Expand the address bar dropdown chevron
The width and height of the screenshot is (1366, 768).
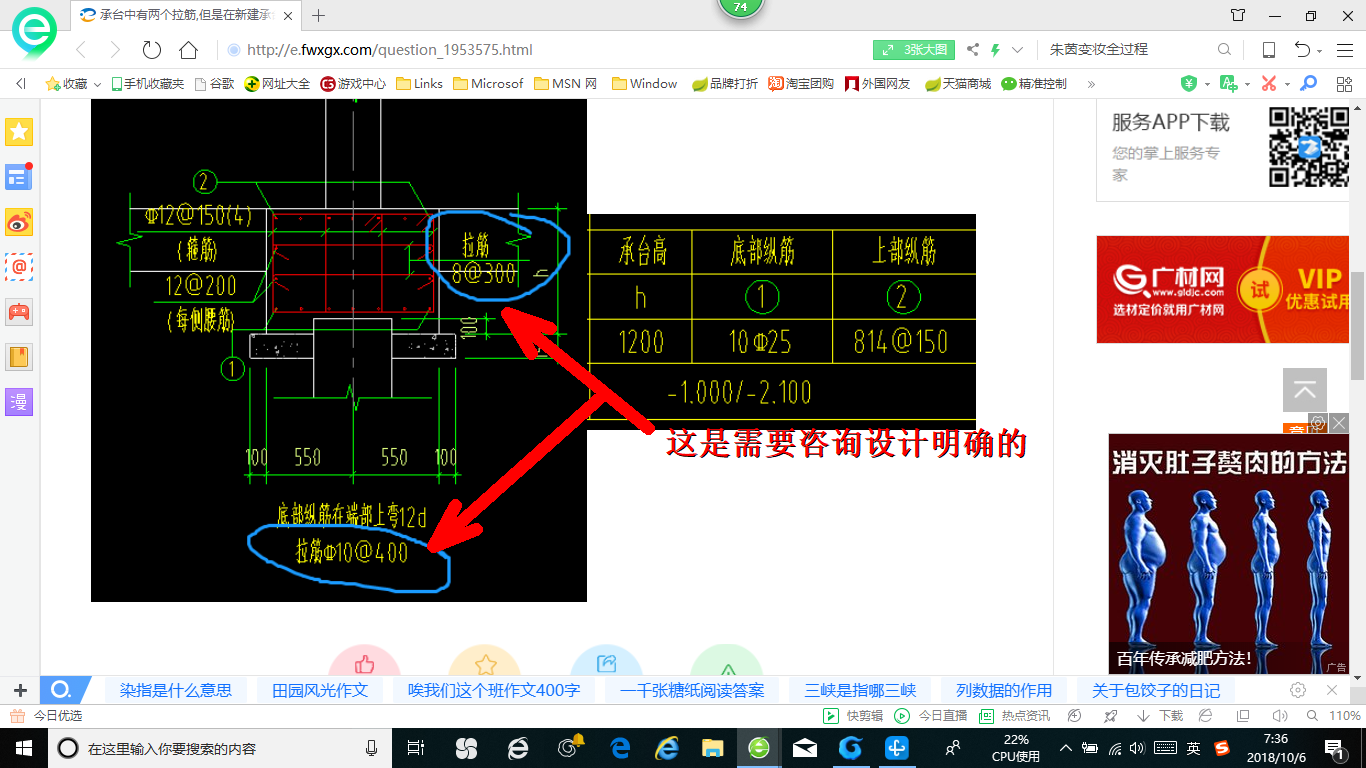click(1018, 50)
